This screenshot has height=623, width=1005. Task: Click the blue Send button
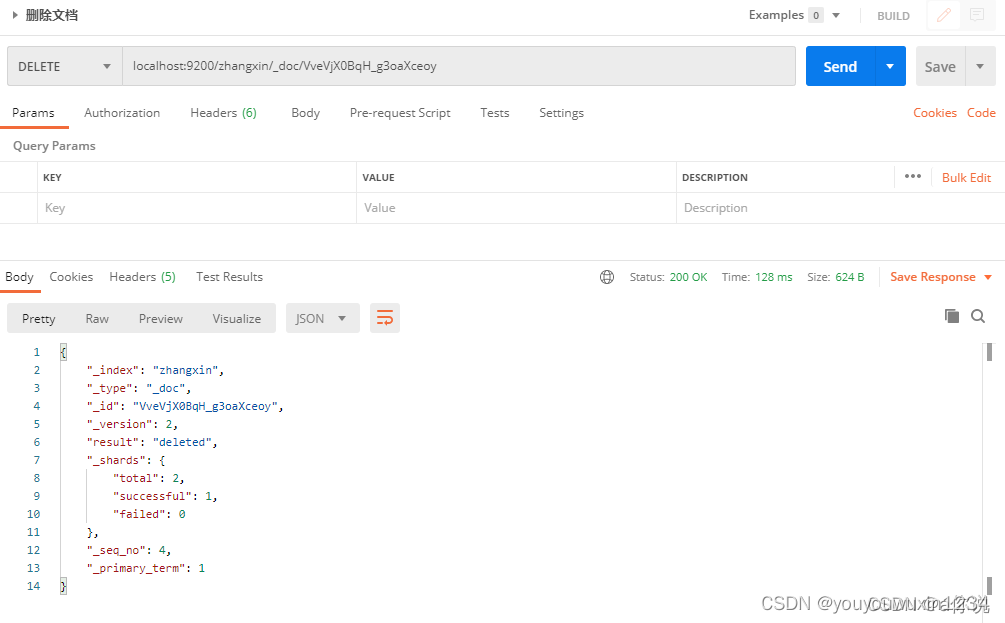(x=840, y=66)
